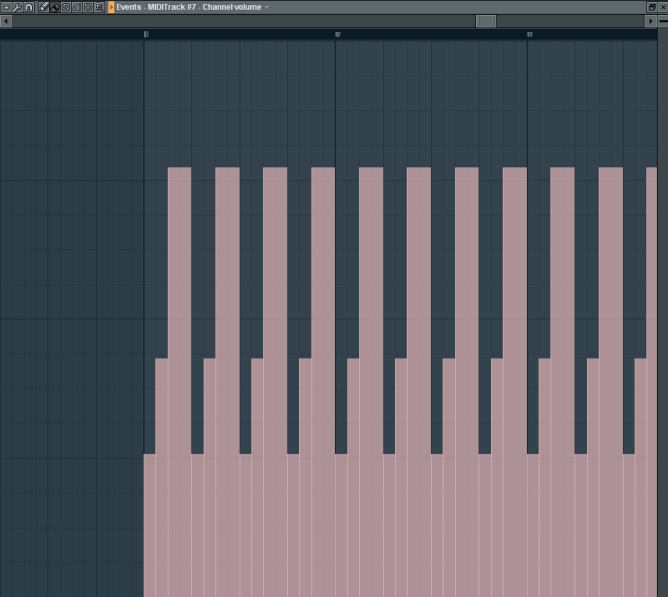Viewport: 668px width, 597px height.
Task: Select the Paint brush tool
Action: (x=54, y=7)
